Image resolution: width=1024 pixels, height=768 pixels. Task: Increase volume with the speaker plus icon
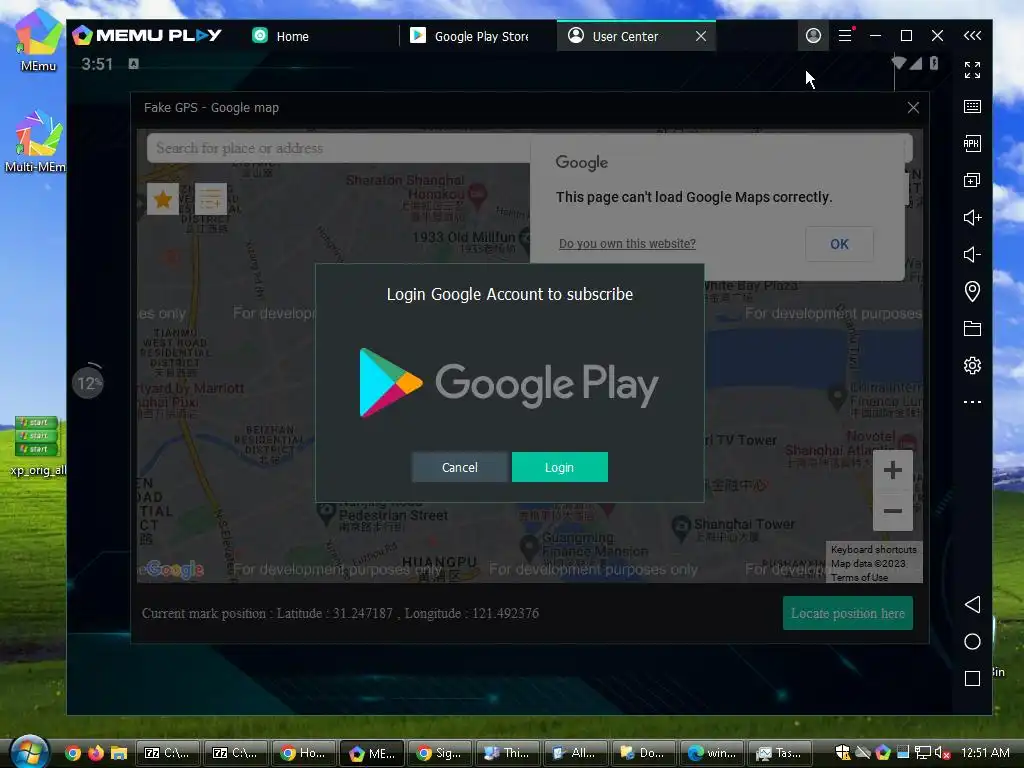[972, 217]
